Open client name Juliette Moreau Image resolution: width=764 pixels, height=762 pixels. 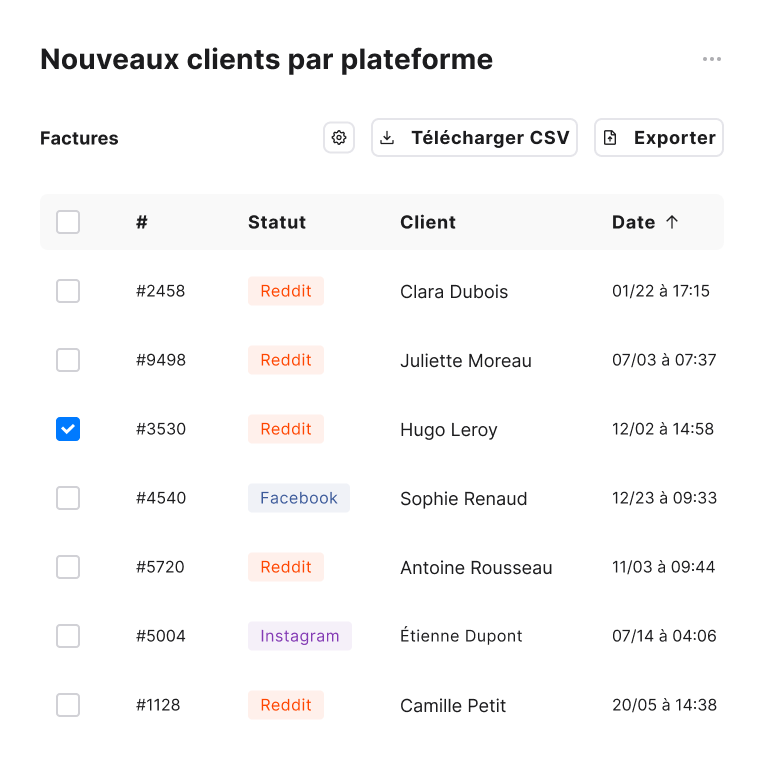point(466,361)
